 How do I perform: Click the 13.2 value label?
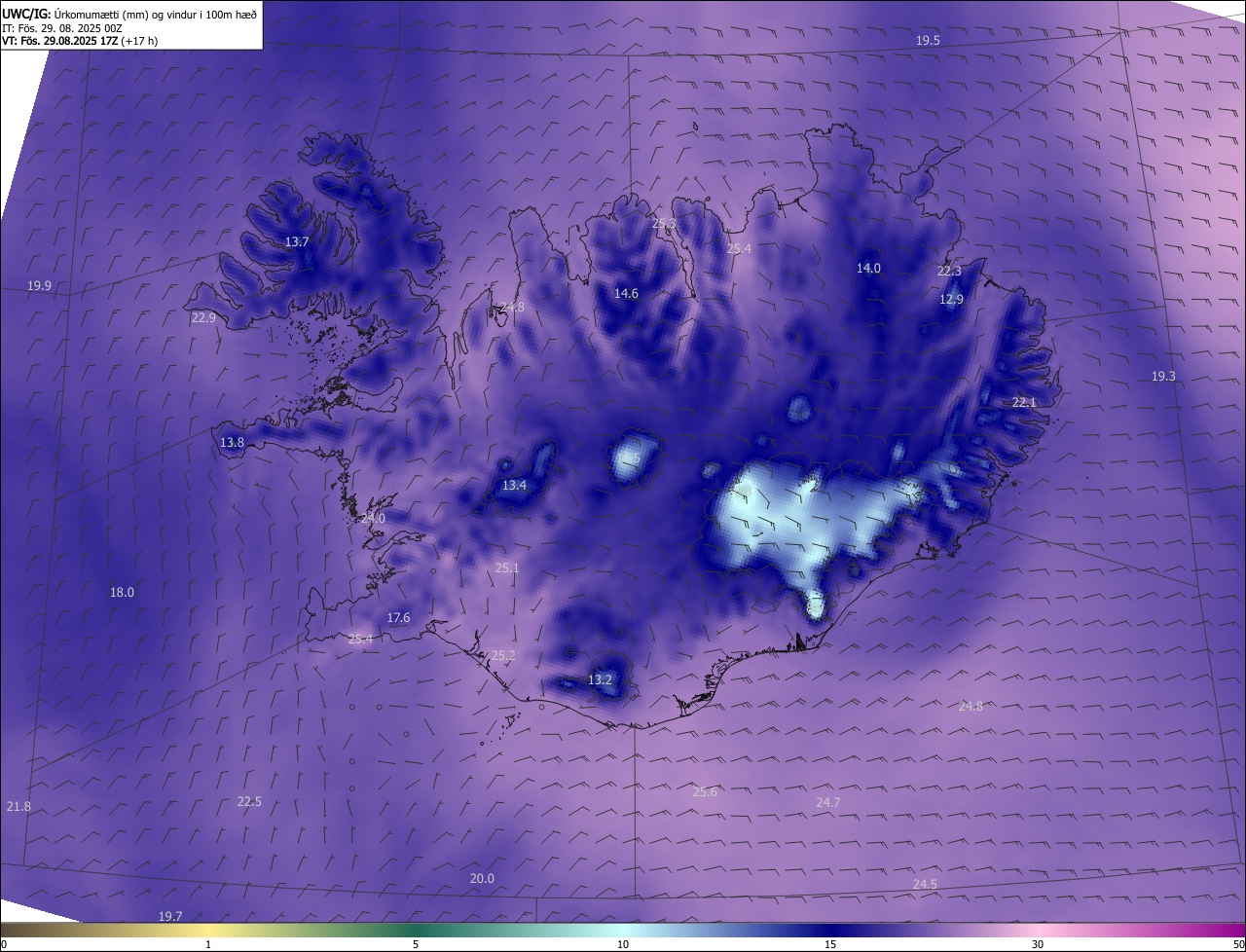pos(600,679)
